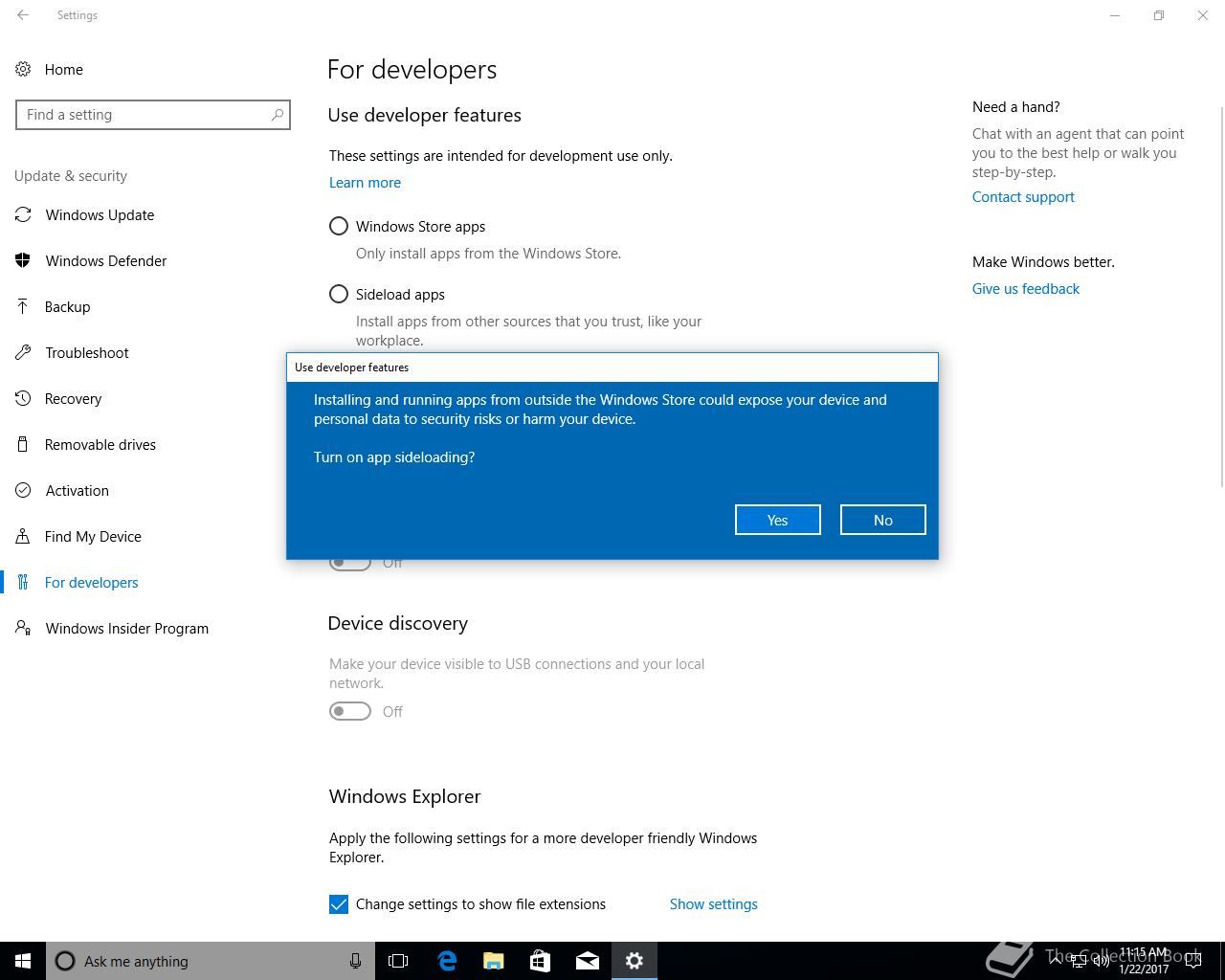1225x980 pixels.
Task: Click the Find a setting search box
Action: pos(153,115)
